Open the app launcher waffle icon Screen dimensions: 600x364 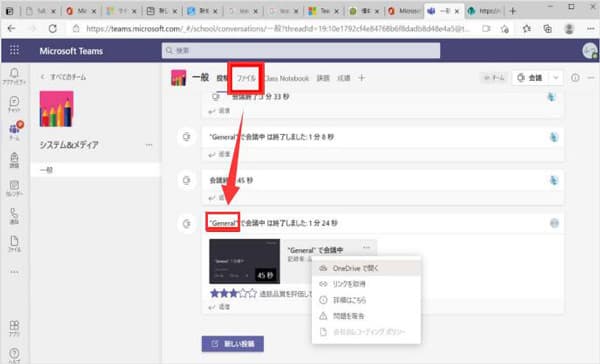[x=14, y=50]
